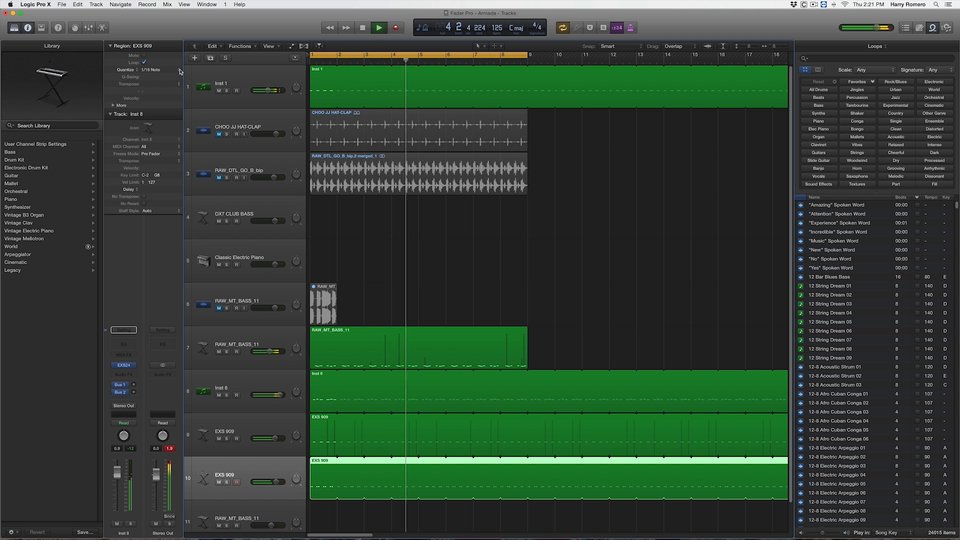Toggle the Loop Browser button
Image resolution: width=960 pixels, height=540 pixels.
[x=932, y=28]
